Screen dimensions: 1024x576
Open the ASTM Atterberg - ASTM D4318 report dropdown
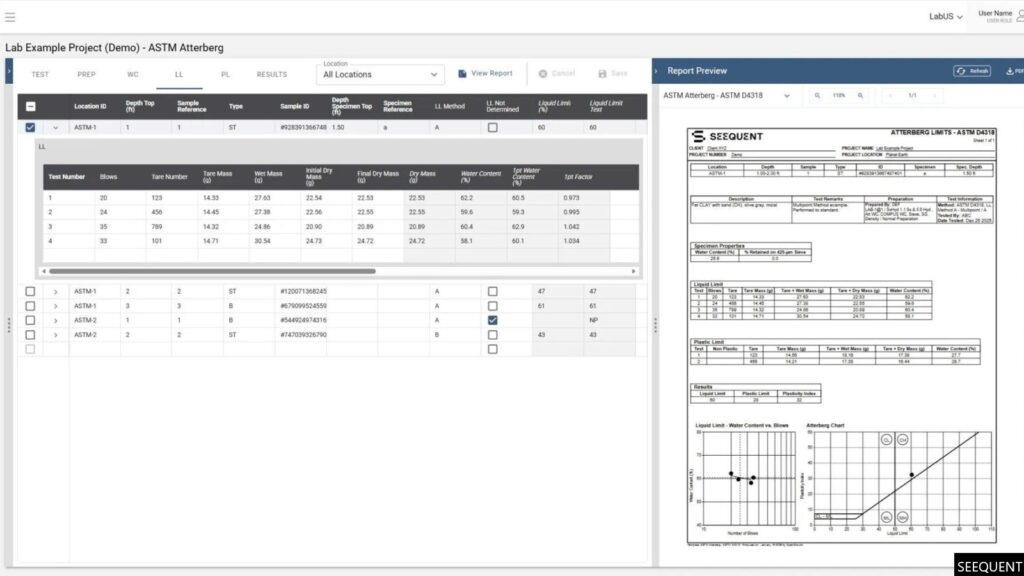[726, 95]
